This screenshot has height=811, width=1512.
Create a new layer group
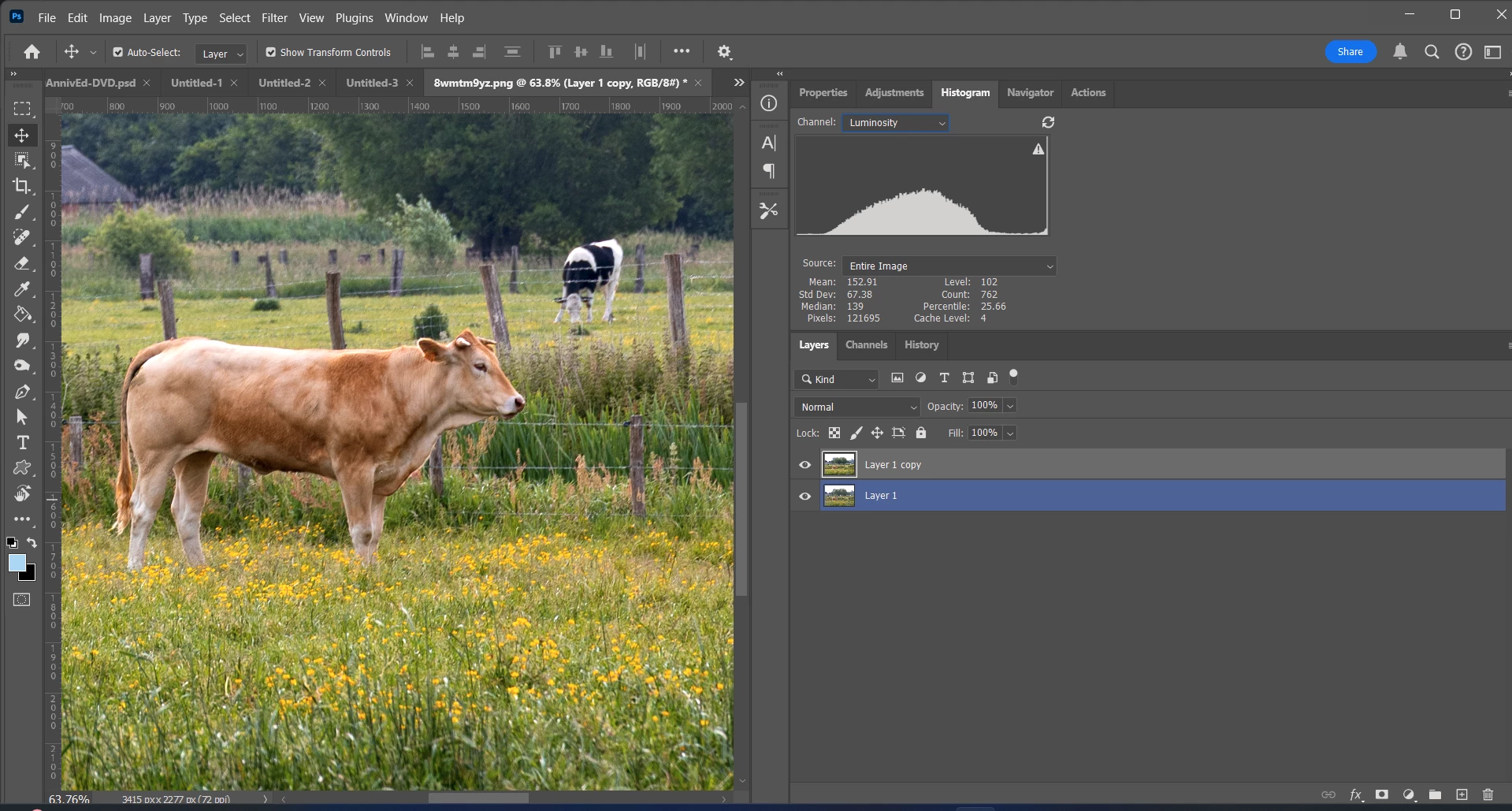pyautogui.click(x=1435, y=794)
